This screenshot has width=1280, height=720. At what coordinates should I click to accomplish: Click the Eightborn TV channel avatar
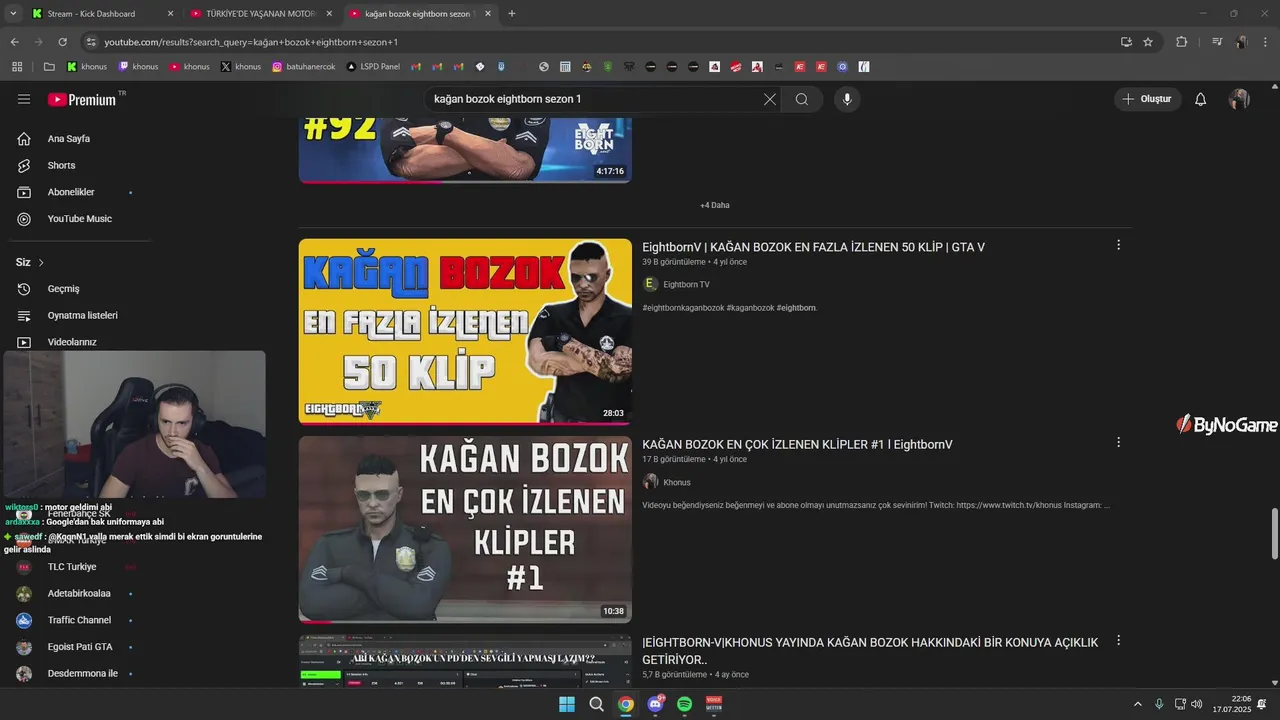pos(650,284)
